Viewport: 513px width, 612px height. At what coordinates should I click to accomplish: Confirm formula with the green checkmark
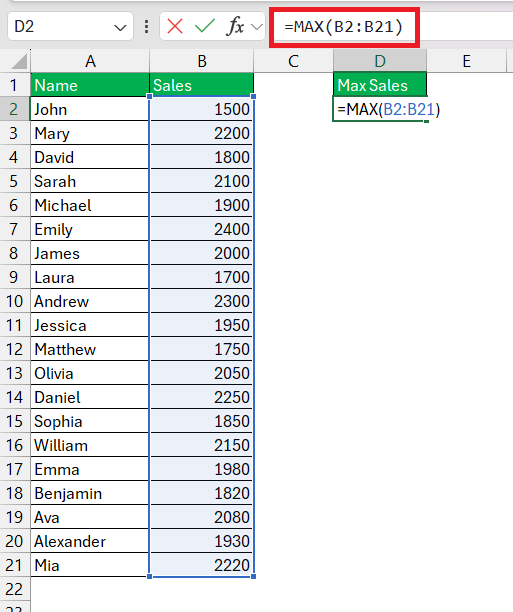[x=205, y=27]
